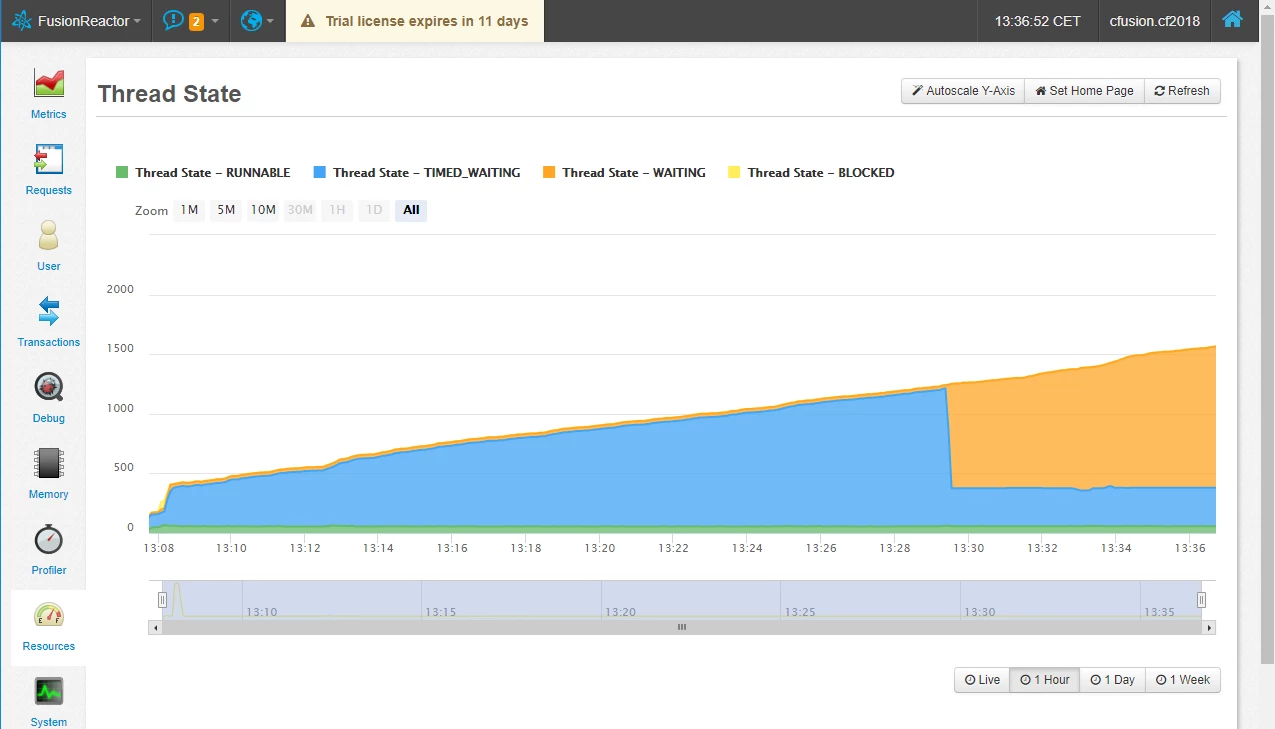The height and width of the screenshot is (729, 1275).
Task: Toggle Thread State WAITING legend series
Action: point(624,173)
